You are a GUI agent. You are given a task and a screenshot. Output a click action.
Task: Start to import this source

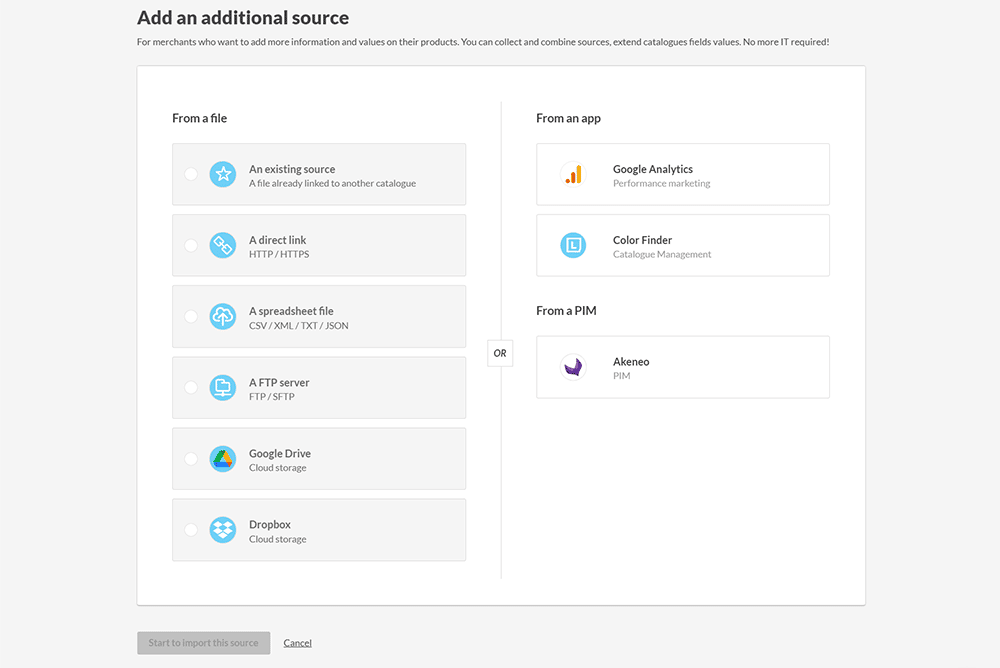pyautogui.click(x=203, y=642)
